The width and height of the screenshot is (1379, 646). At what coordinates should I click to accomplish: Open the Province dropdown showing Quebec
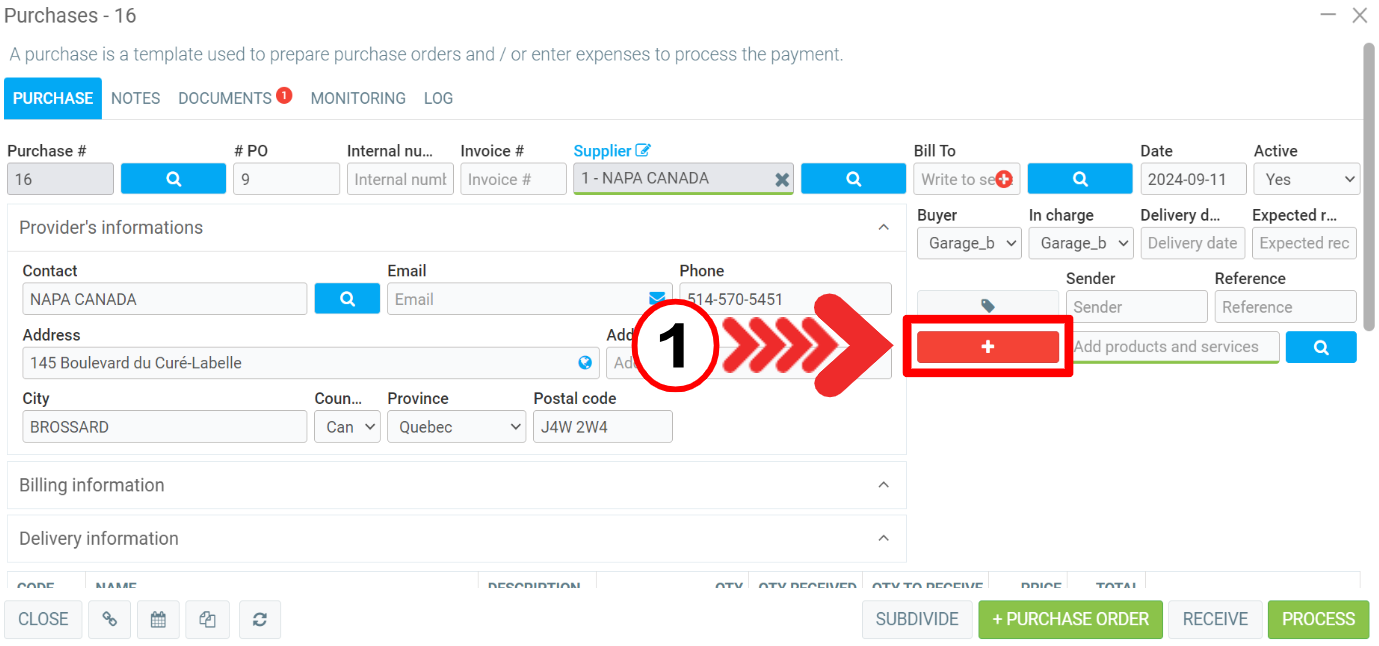456,427
